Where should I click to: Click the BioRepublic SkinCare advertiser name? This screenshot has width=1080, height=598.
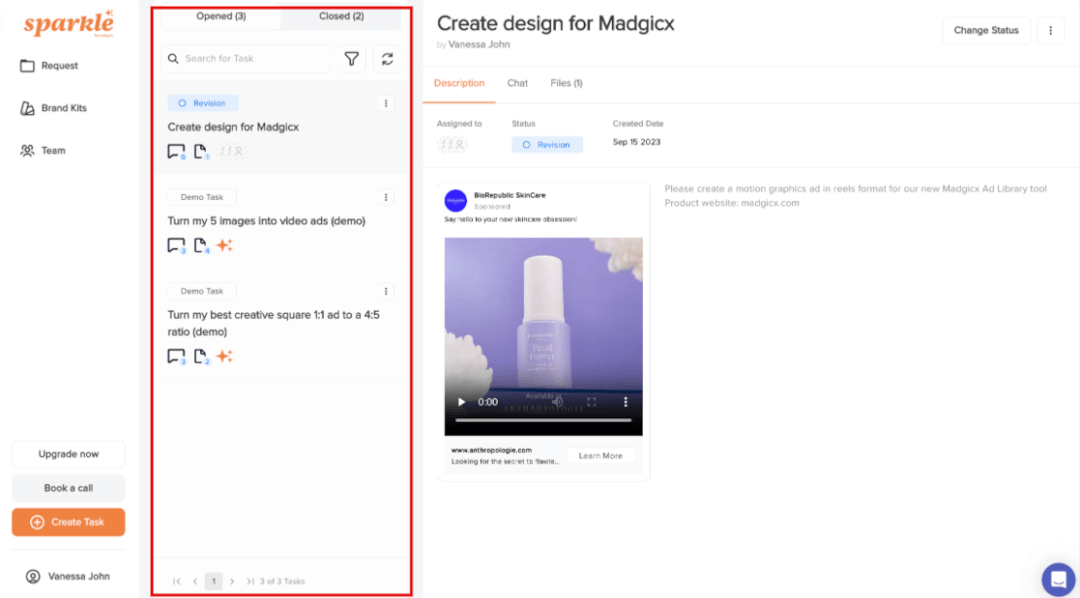(x=510, y=196)
